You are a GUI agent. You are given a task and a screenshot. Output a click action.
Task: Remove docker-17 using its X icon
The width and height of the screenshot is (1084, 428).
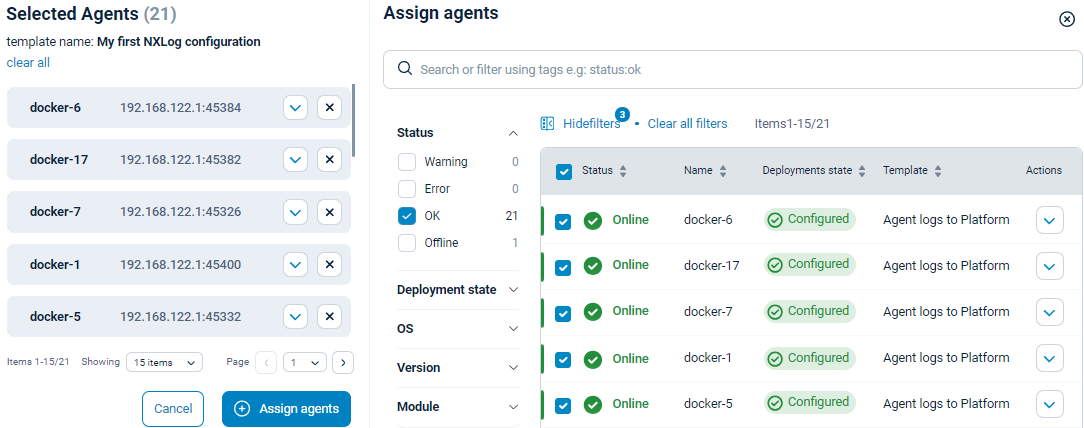click(329, 159)
